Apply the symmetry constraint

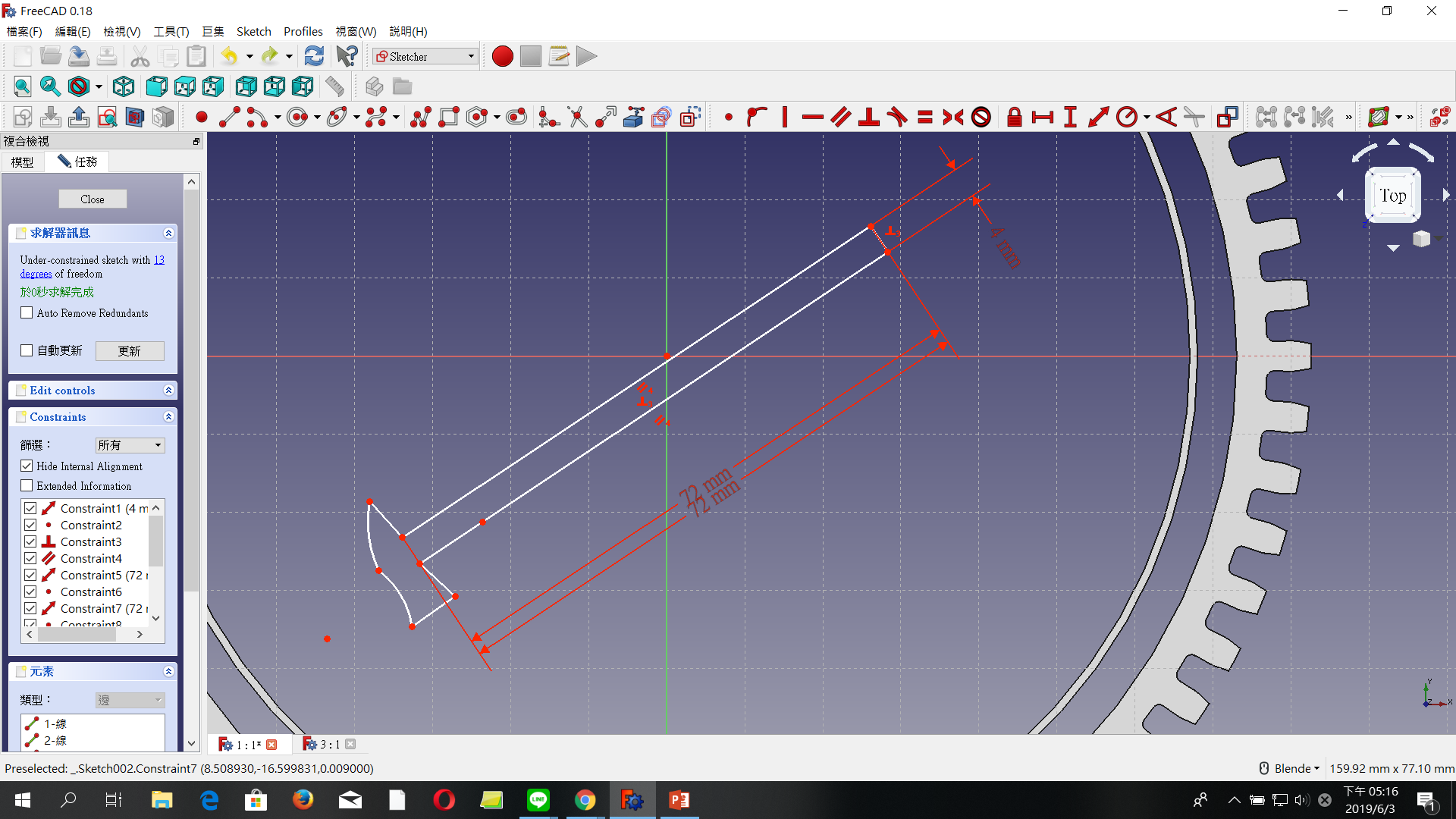[x=953, y=117]
